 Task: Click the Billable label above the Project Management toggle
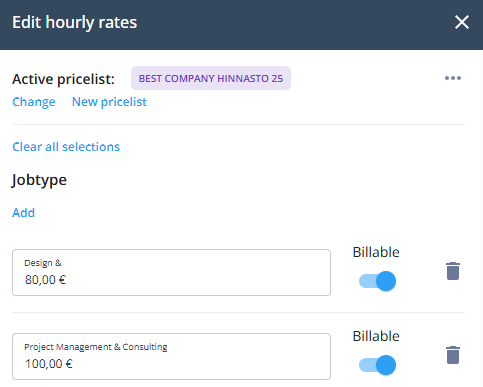point(376,336)
